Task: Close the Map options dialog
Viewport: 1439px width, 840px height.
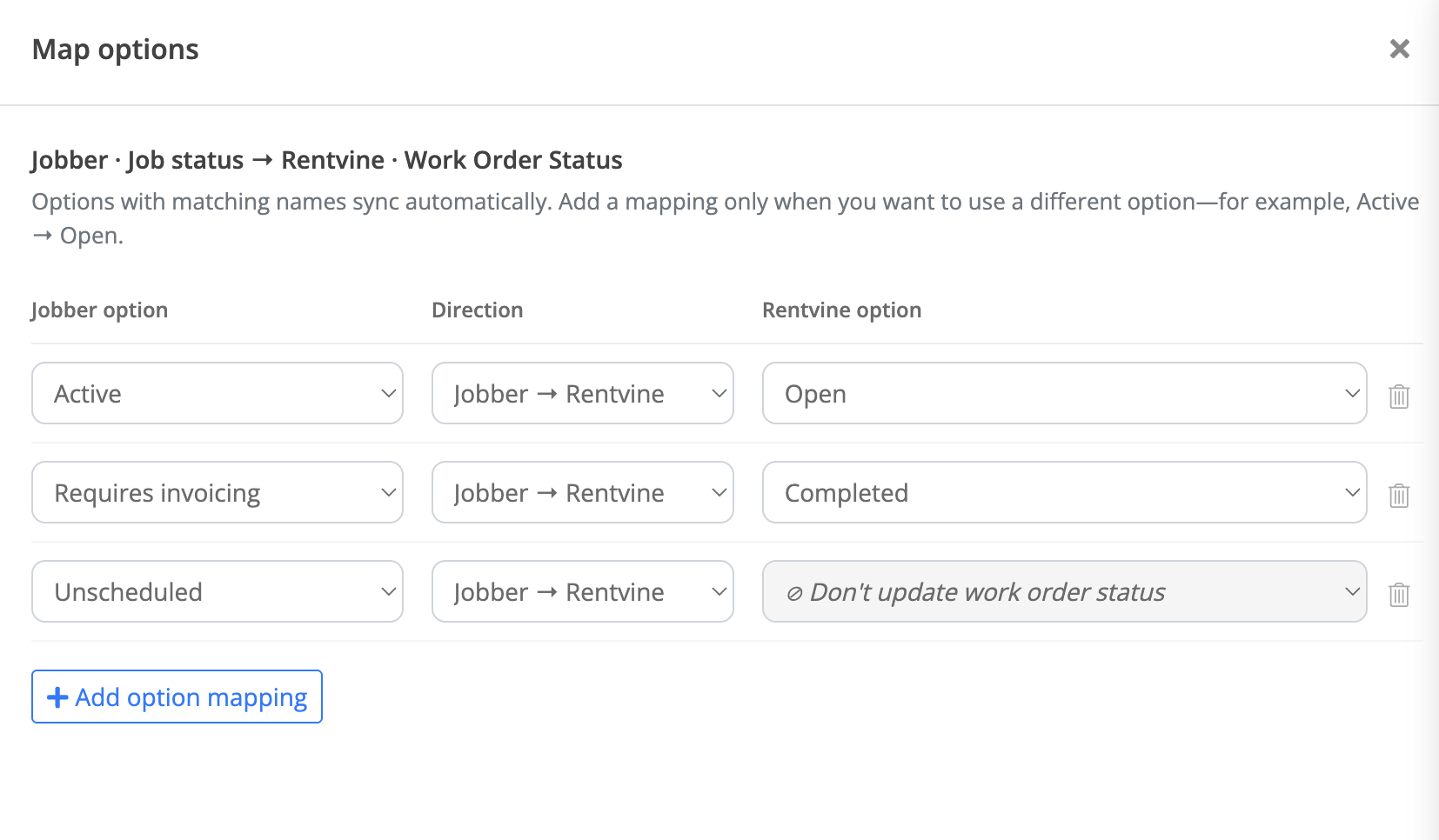Action: point(1399,49)
